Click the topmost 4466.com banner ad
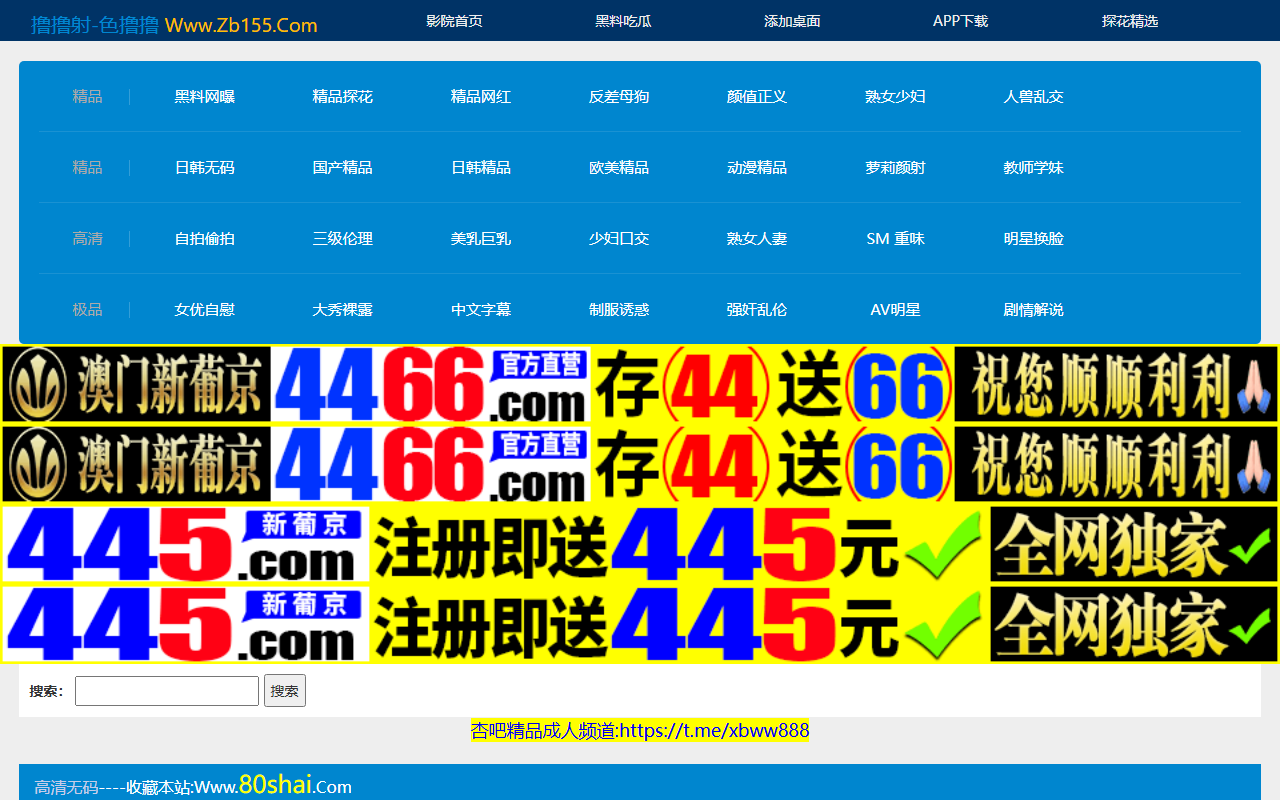Viewport: 1280px width, 800px height. pos(640,384)
